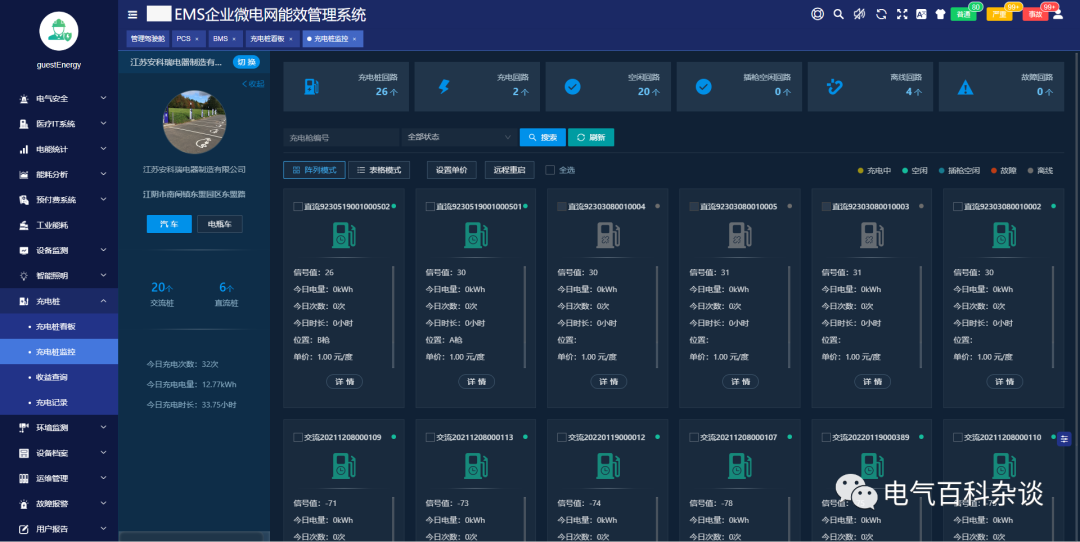Open the red 事故 alarm badge

point(1035,14)
